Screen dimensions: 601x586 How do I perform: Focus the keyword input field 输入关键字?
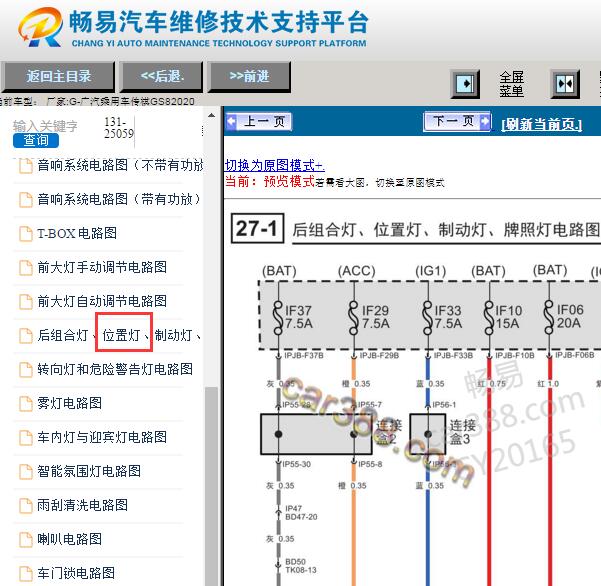point(45,126)
